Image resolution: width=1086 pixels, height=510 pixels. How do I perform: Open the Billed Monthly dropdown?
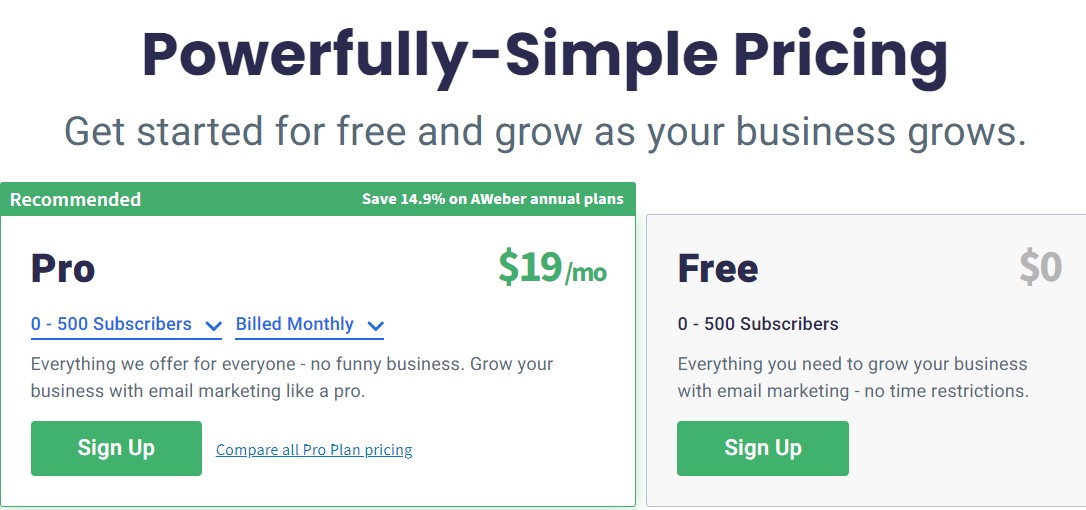click(x=310, y=324)
